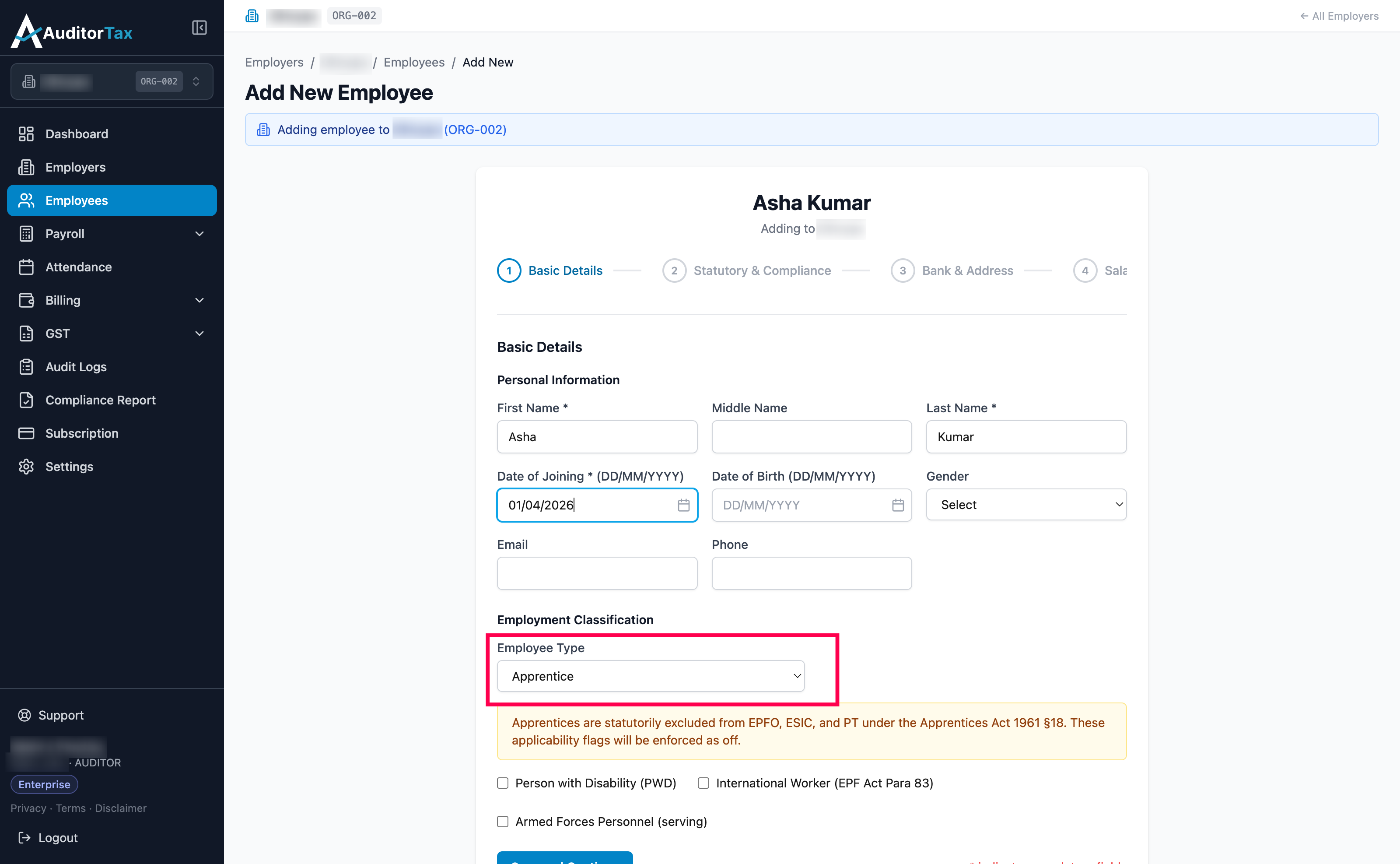
Task: Click the Employers building icon in sidebar
Action: (26, 167)
